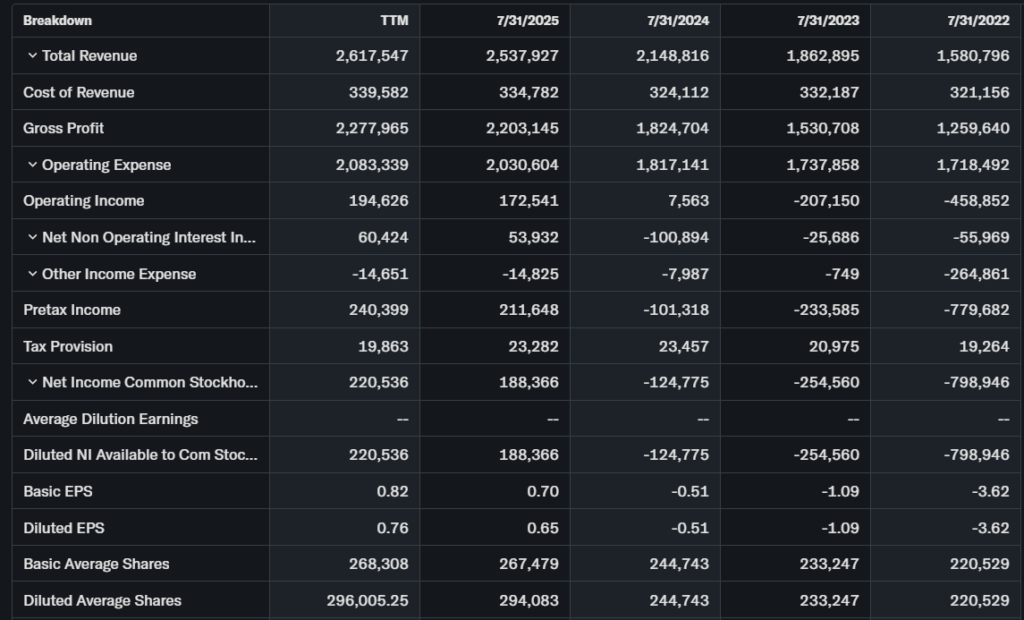Click the Diluted Average Shares row label
Viewport: 1024px width, 620px height.
[102, 600]
